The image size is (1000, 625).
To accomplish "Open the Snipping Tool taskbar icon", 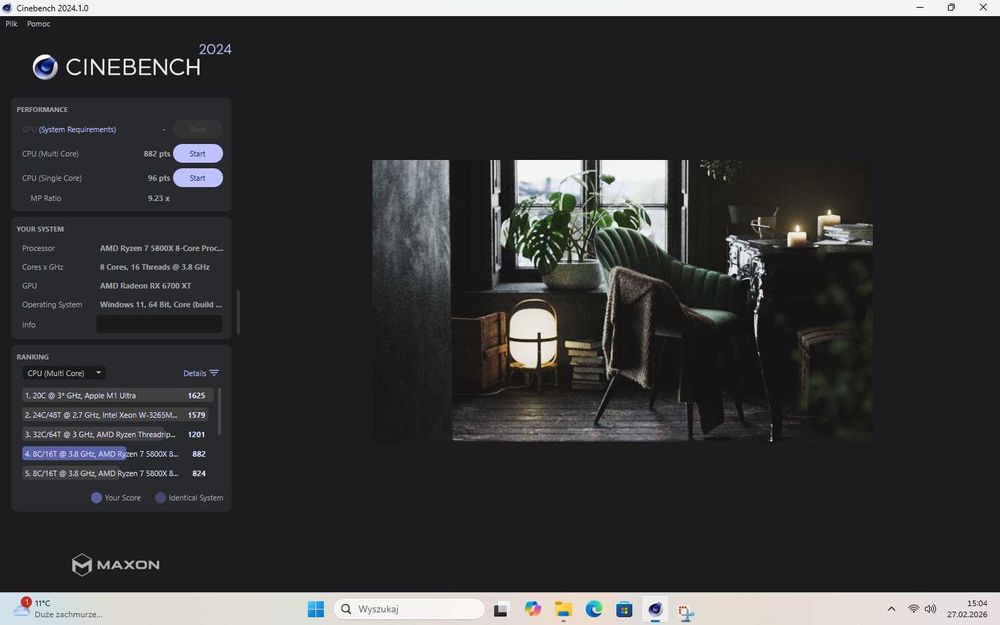I will click(686, 610).
